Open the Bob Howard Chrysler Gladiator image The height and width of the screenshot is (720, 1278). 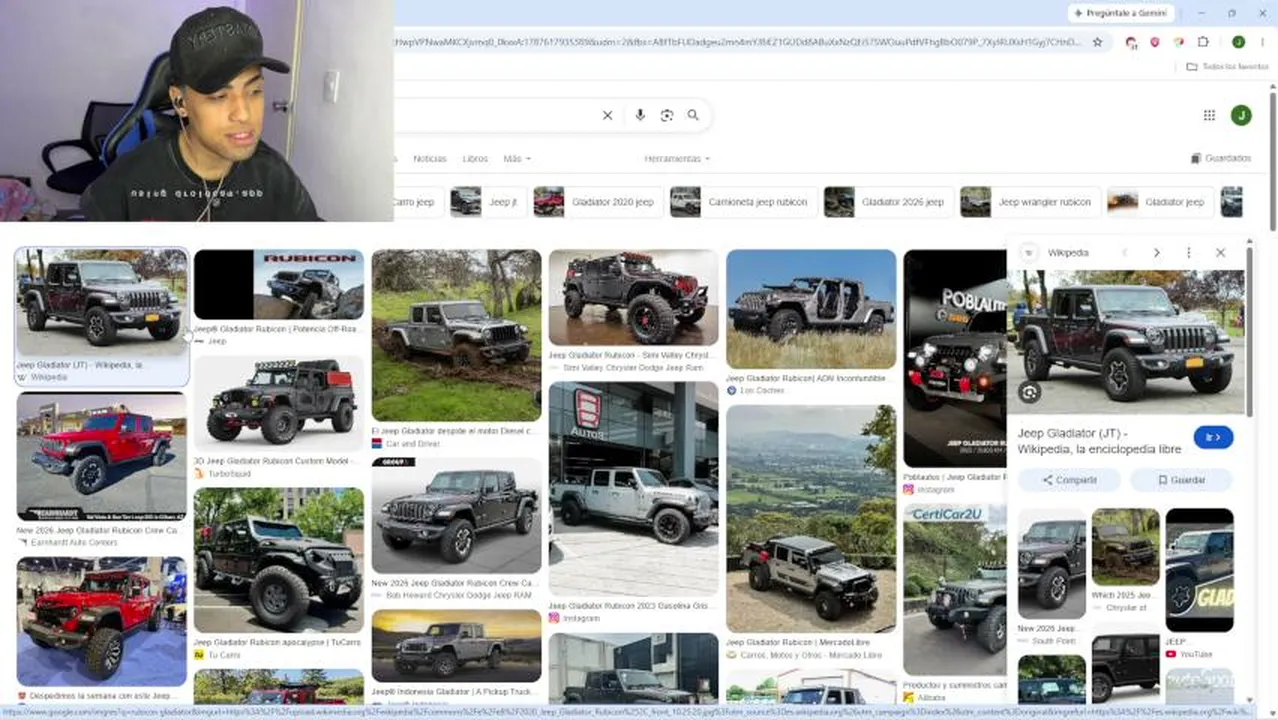tap(456, 515)
